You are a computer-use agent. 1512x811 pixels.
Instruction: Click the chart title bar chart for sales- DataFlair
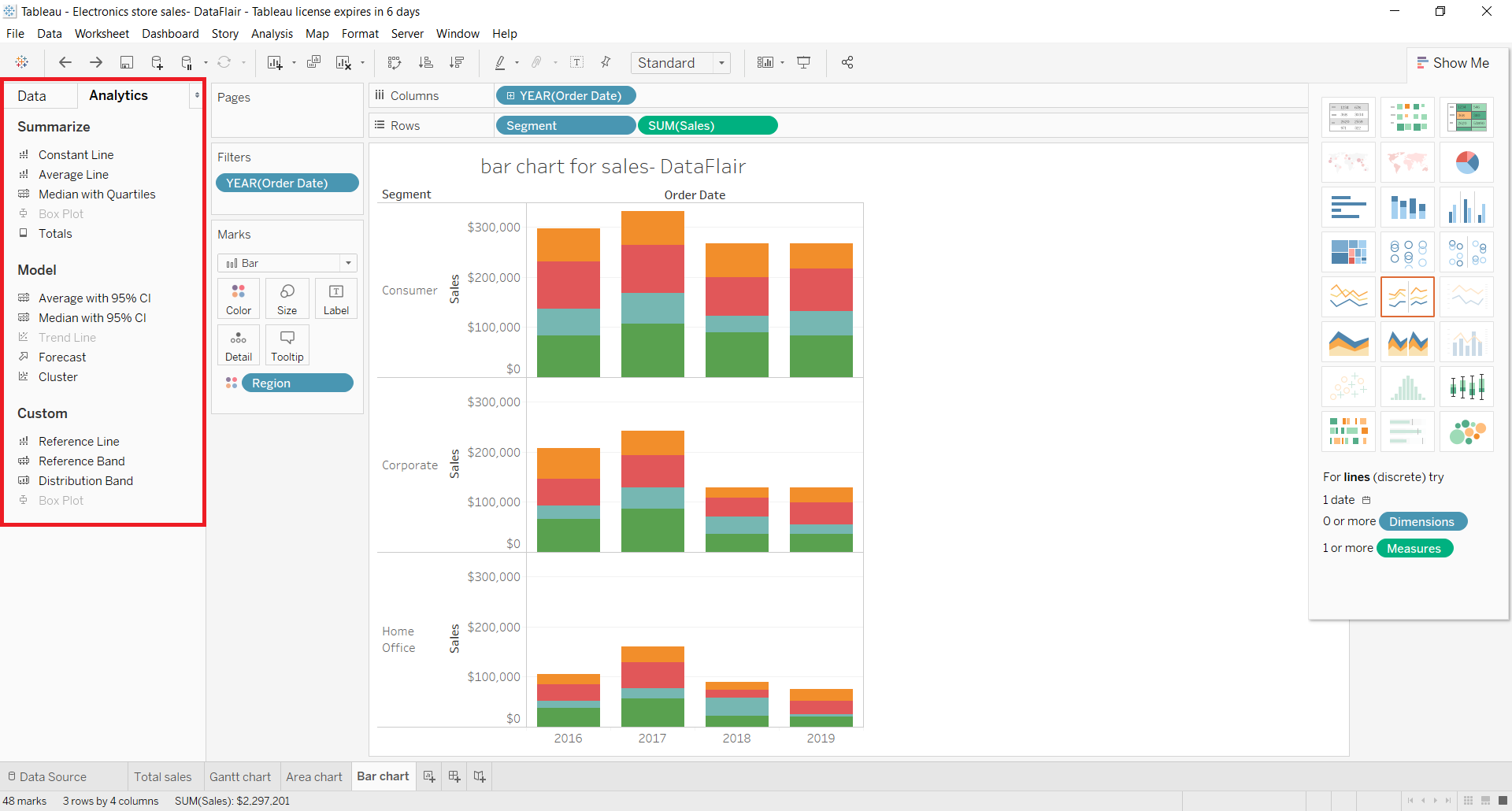coord(613,166)
